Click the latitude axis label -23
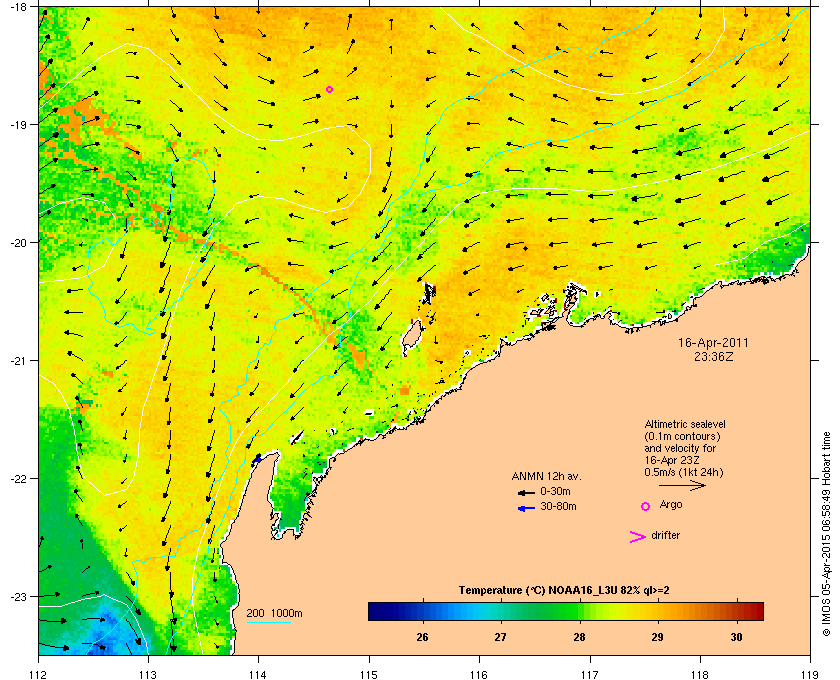This screenshot has width=840, height=680. coord(18,596)
